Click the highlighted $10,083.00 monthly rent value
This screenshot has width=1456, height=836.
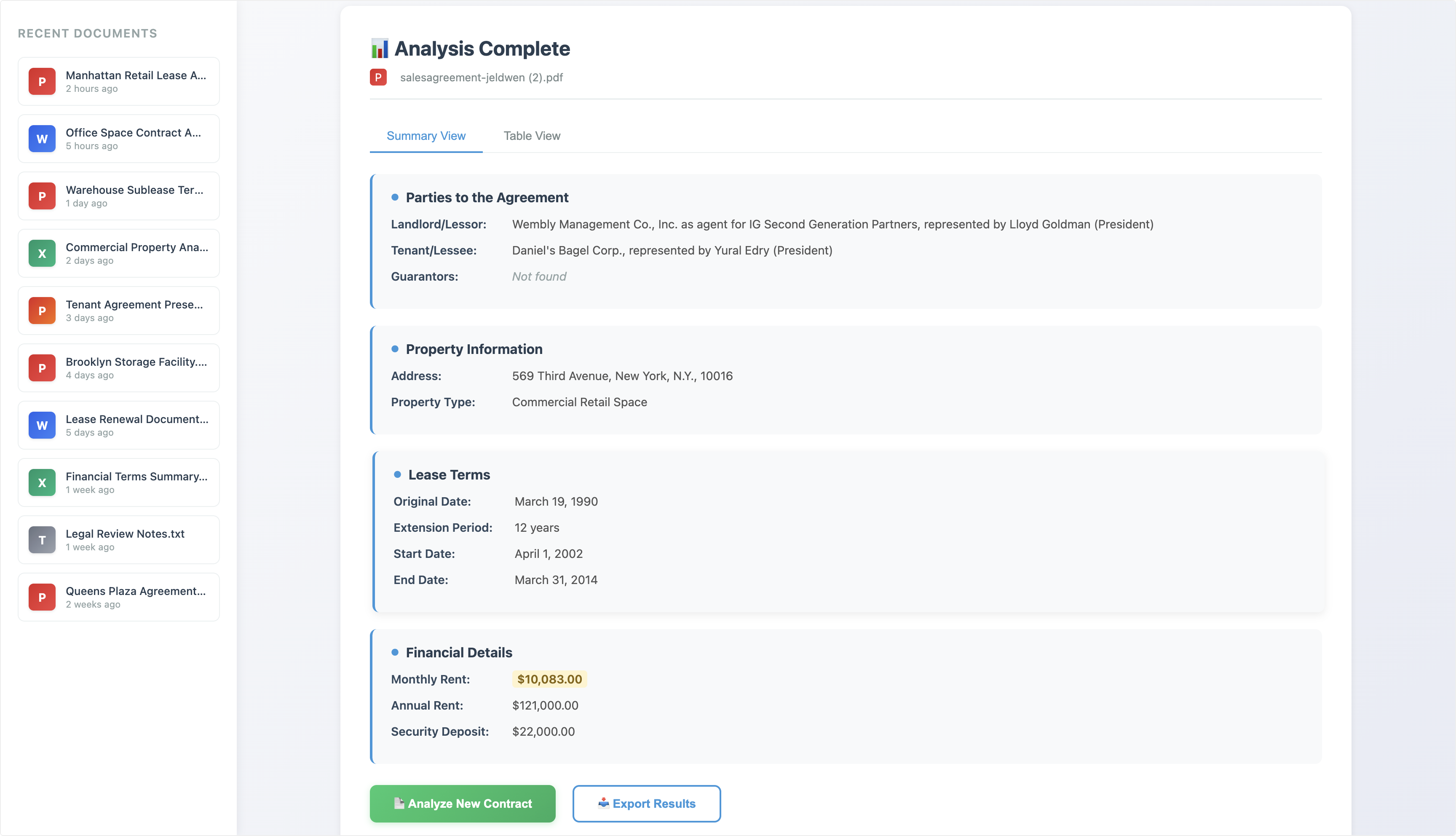(x=549, y=679)
